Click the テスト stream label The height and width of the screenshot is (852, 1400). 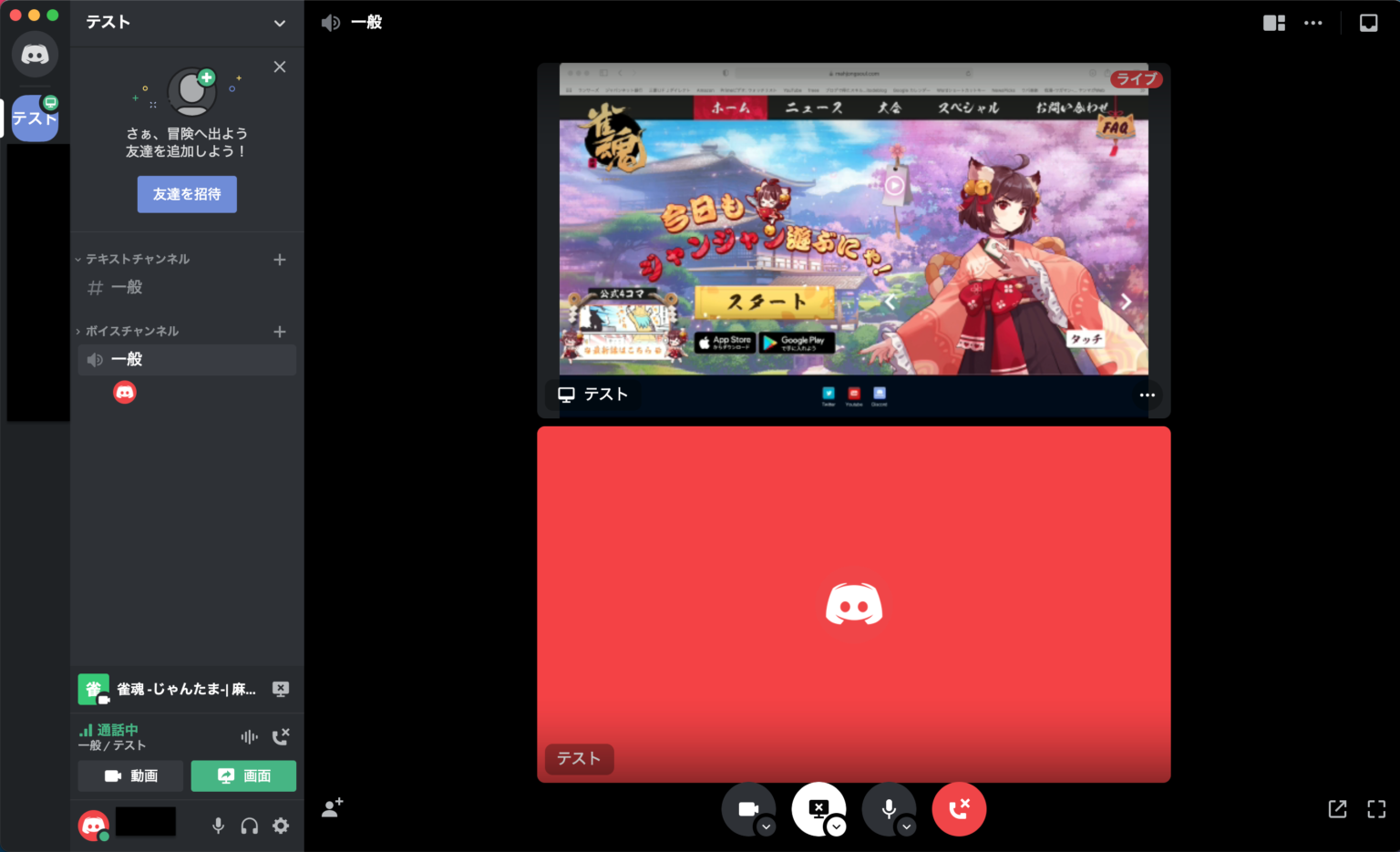593,394
